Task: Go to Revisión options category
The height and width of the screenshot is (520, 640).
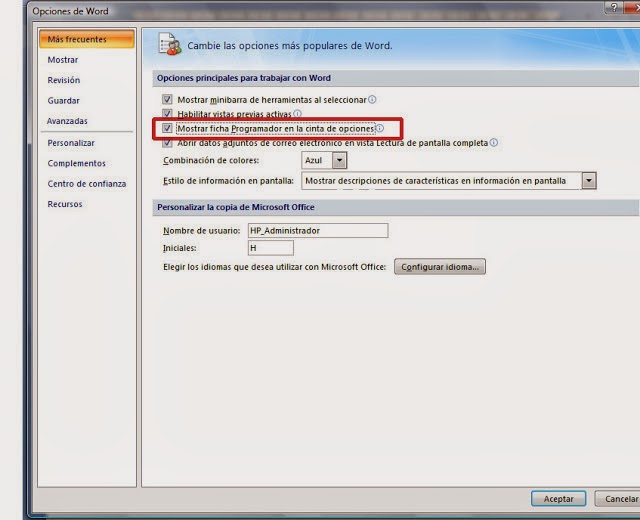Action: coord(64,80)
